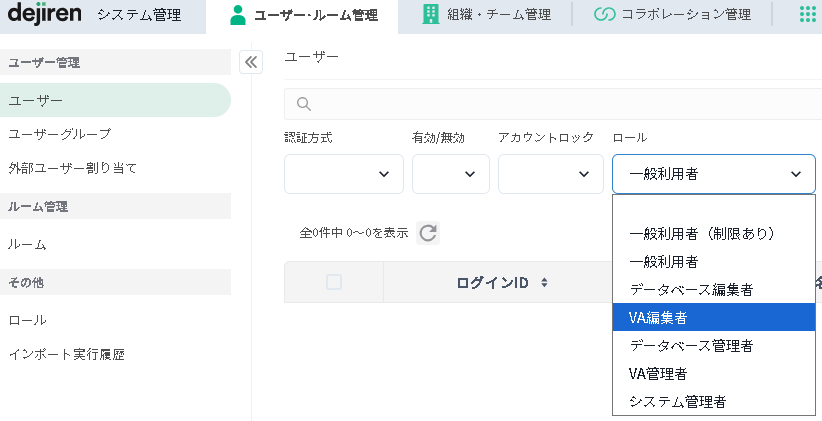This screenshot has width=822, height=421.
Task: Switch to システム管理 tab
Action: [138, 14]
